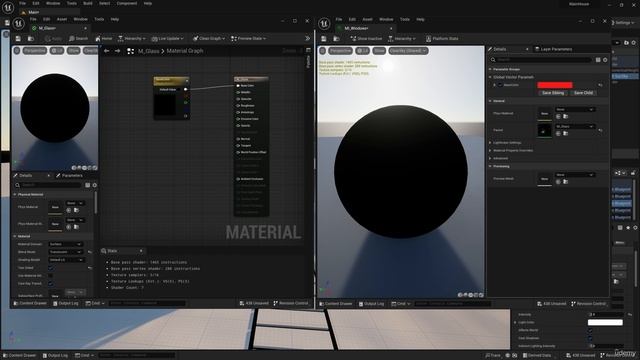Open the Opacity (Shared) view mode dropdown
This screenshot has width=640, height=360.
point(408,51)
